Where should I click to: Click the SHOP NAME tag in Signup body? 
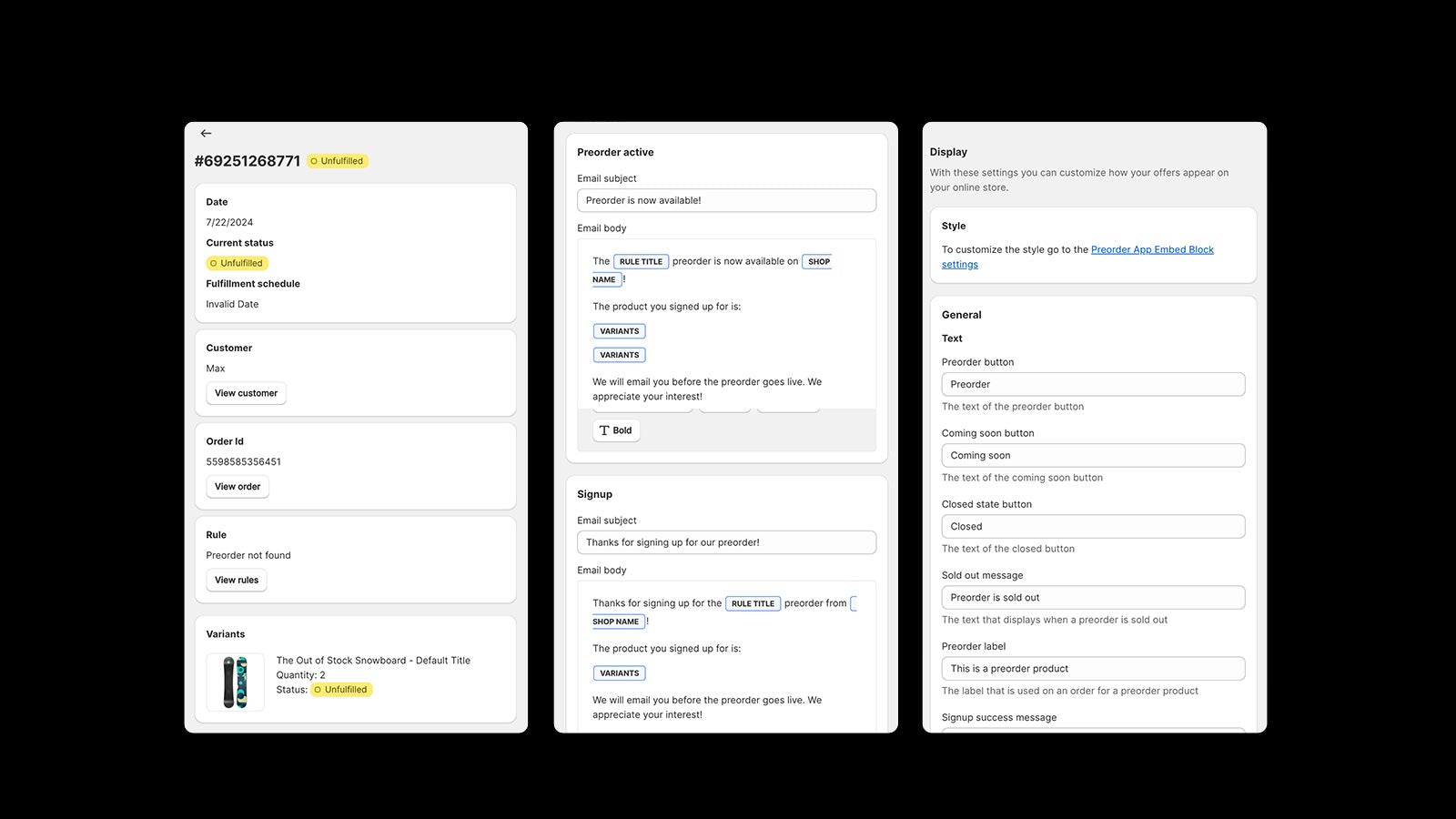point(617,622)
